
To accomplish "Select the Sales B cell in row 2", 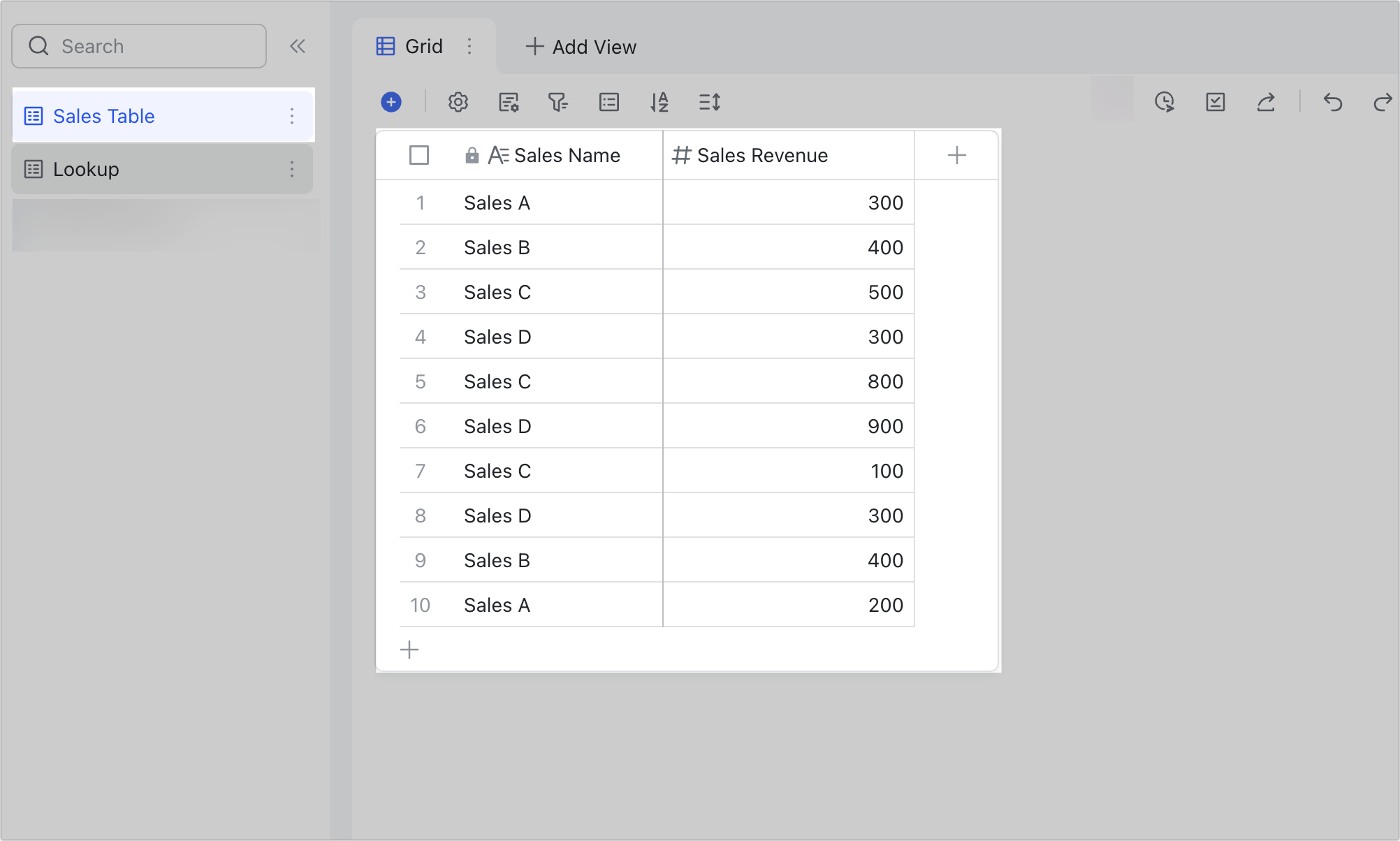I will pyautogui.click(x=557, y=247).
